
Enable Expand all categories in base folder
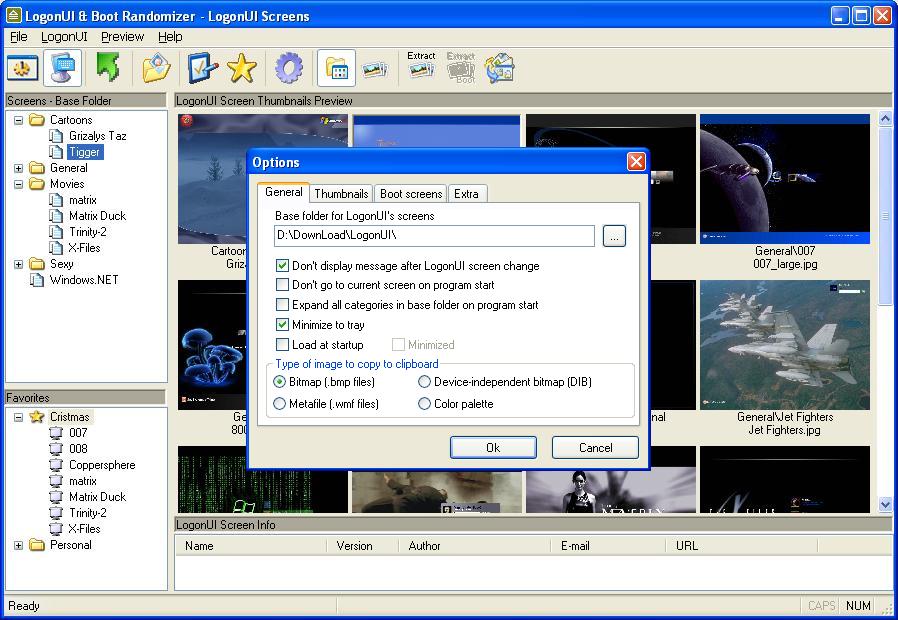point(282,305)
